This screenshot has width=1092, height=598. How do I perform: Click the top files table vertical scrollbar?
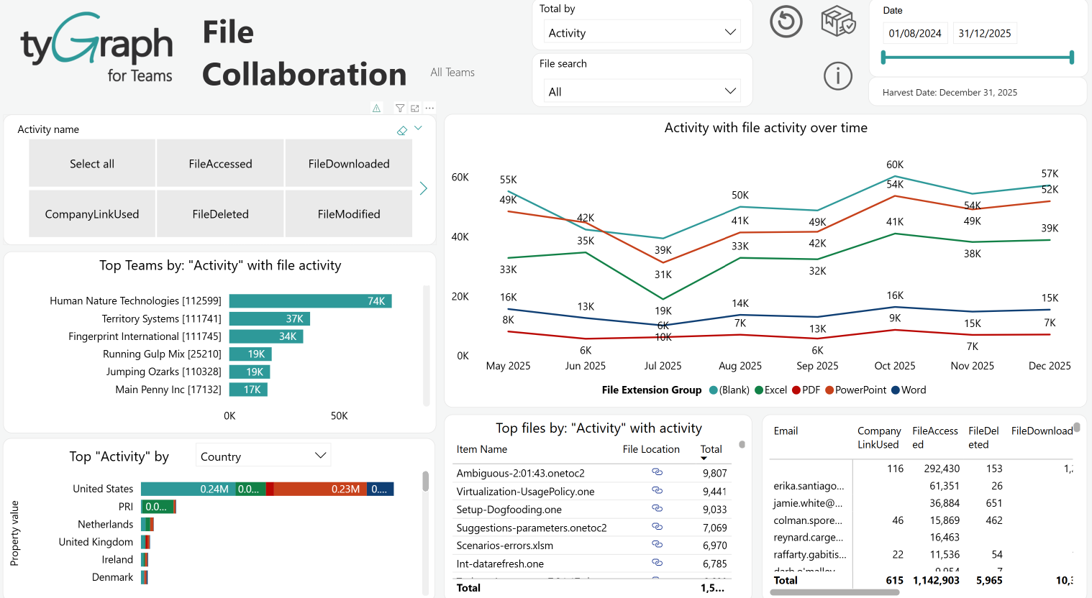pyautogui.click(x=742, y=444)
